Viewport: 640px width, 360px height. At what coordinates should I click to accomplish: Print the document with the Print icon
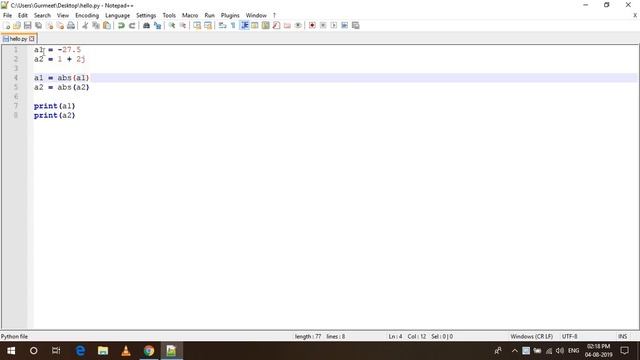coord(71,25)
